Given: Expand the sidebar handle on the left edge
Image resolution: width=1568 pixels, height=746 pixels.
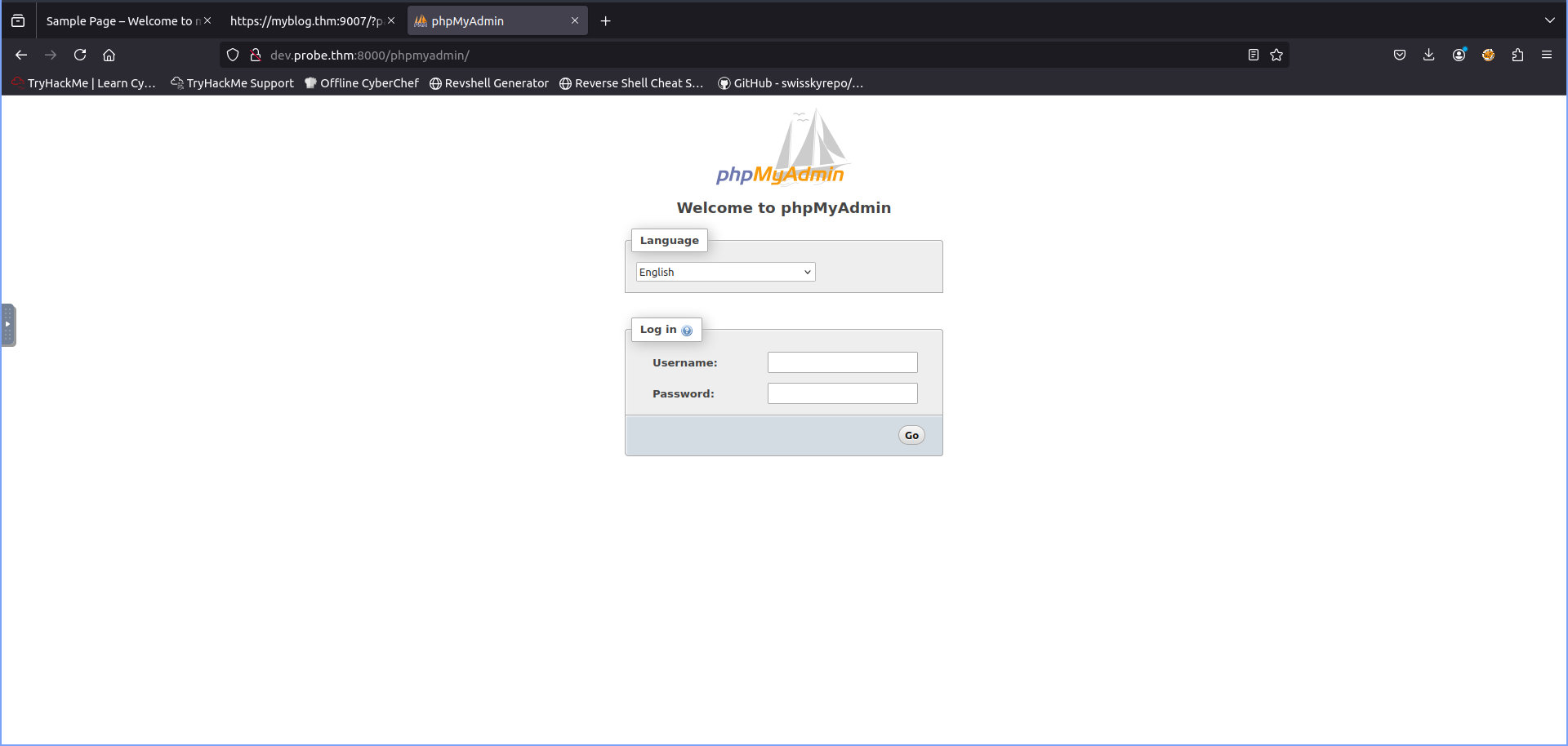Looking at the screenshot, I should tap(8, 325).
